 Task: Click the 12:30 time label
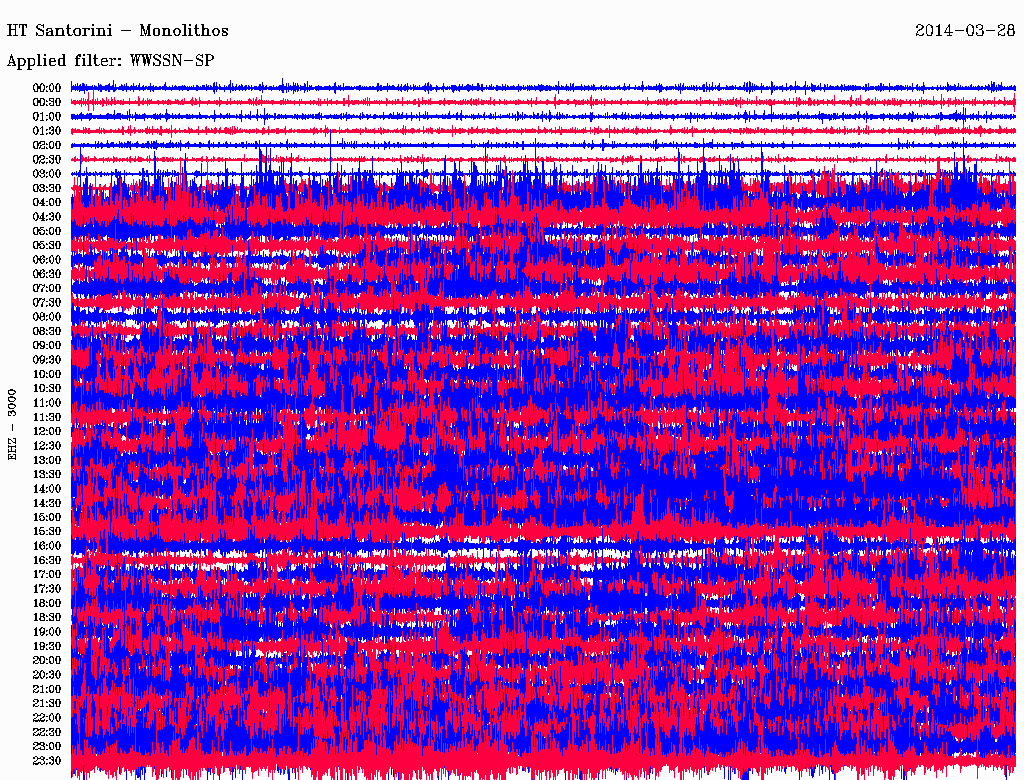(47, 446)
